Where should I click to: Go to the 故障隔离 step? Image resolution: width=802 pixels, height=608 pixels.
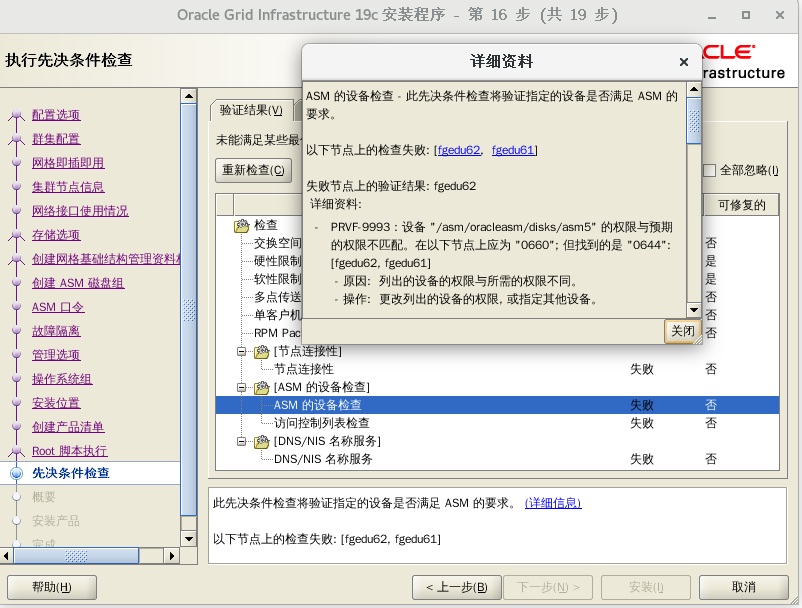(x=56, y=331)
